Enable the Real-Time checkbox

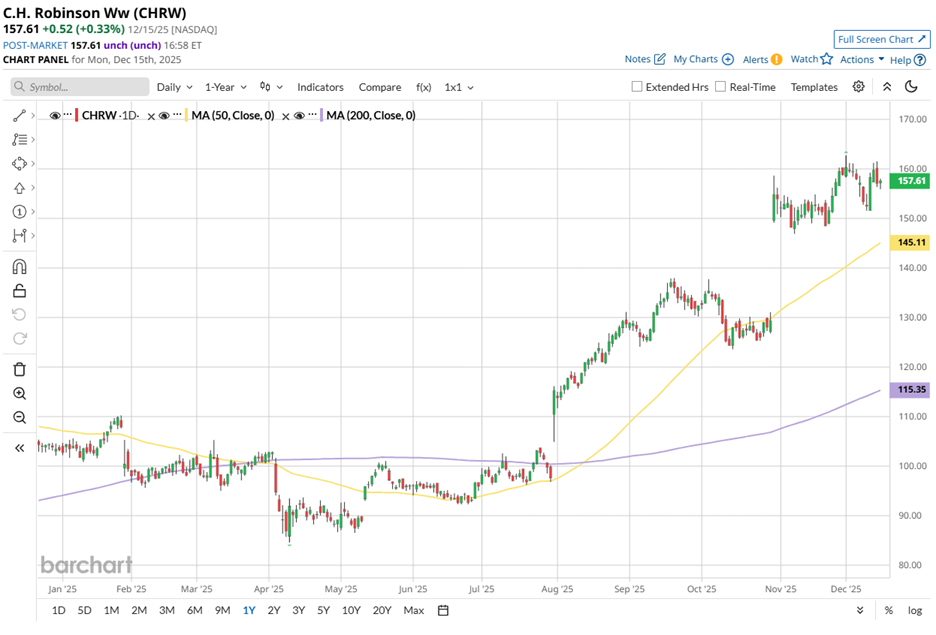click(x=720, y=87)
